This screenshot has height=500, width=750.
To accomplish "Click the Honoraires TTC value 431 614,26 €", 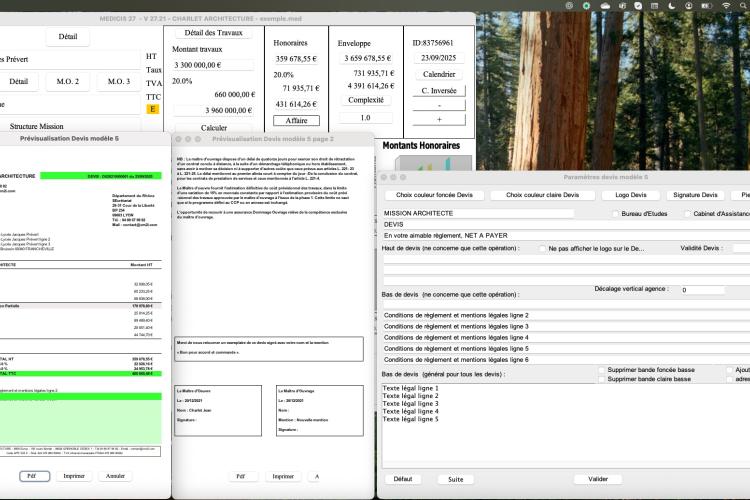I will (x=297, y=104).
